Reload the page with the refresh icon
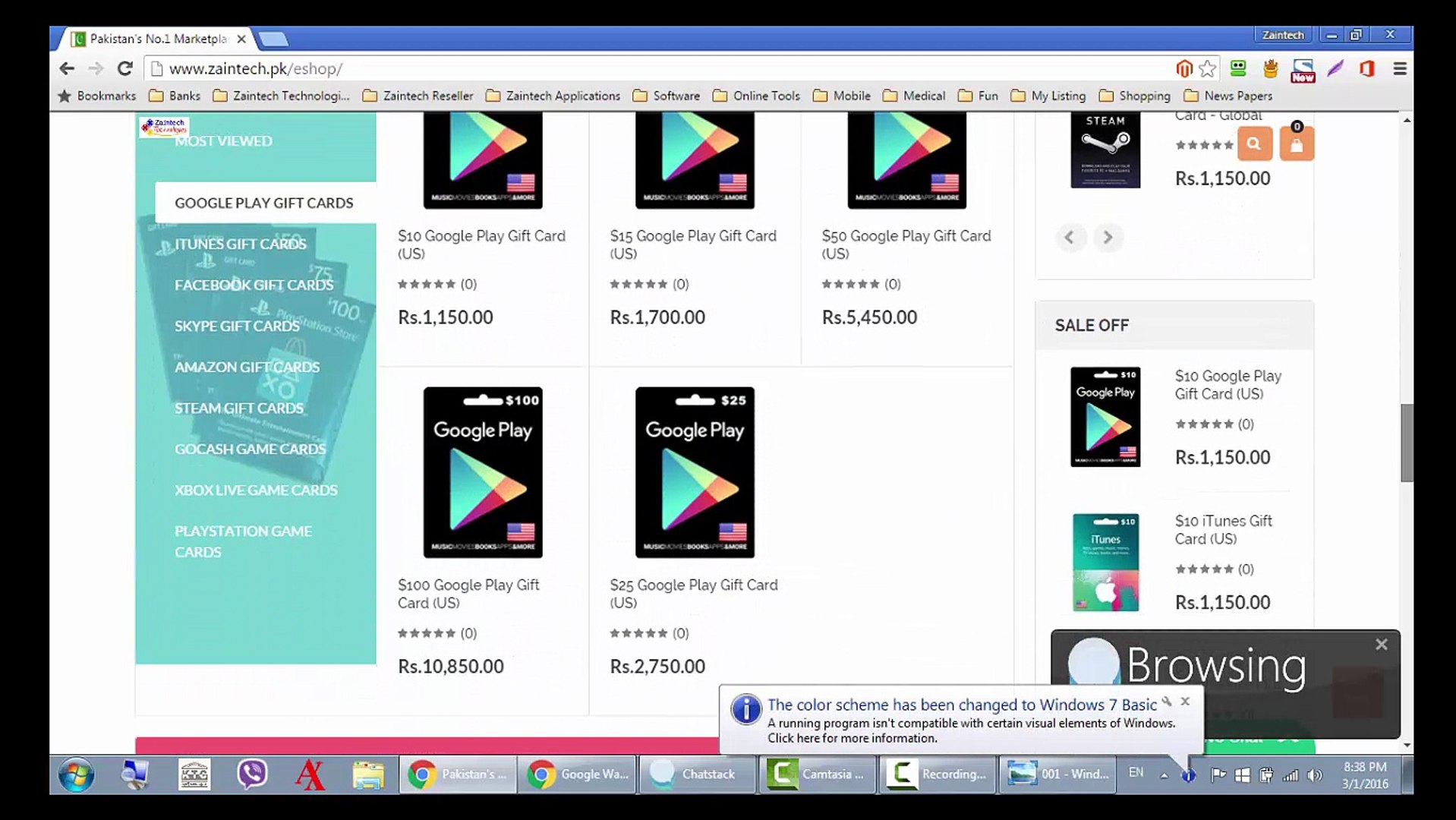The width and height of the screenshot is (1456, 820). 125,69
